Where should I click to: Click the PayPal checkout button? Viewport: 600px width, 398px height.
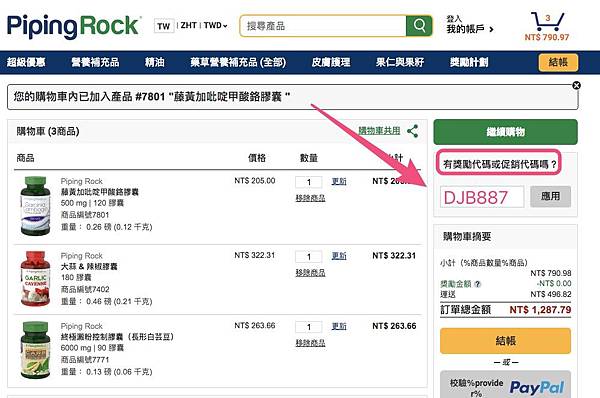[505, 385]
